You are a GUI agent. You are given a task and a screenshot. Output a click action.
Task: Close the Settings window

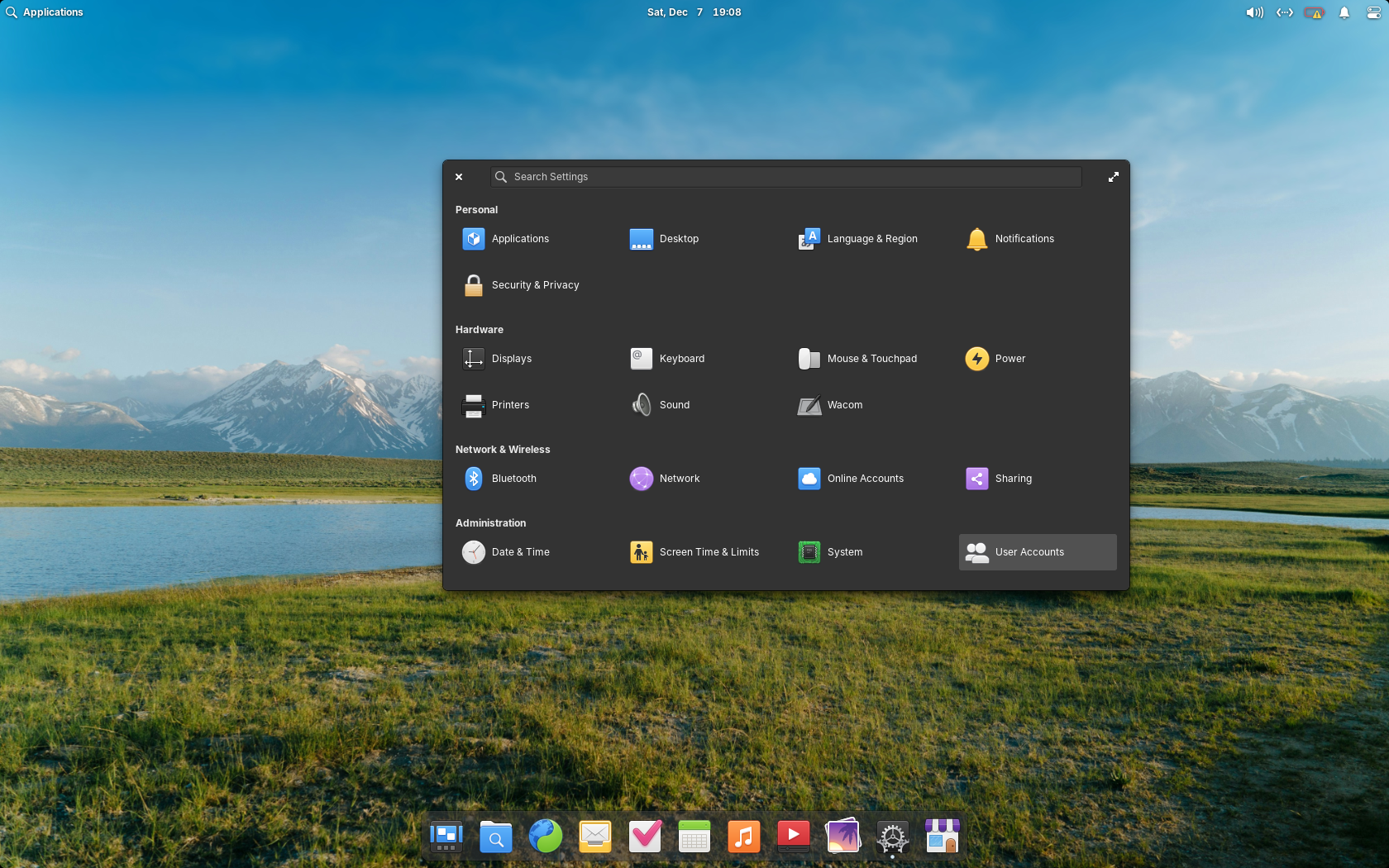coord(459,177)
